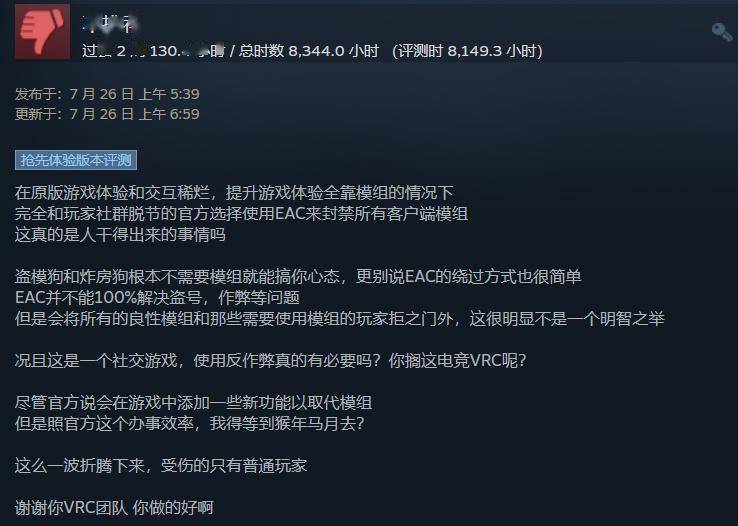Click the line starting 尽管官方说会在游戏中添加
This screenshot has width=738, height=526.
193,402
